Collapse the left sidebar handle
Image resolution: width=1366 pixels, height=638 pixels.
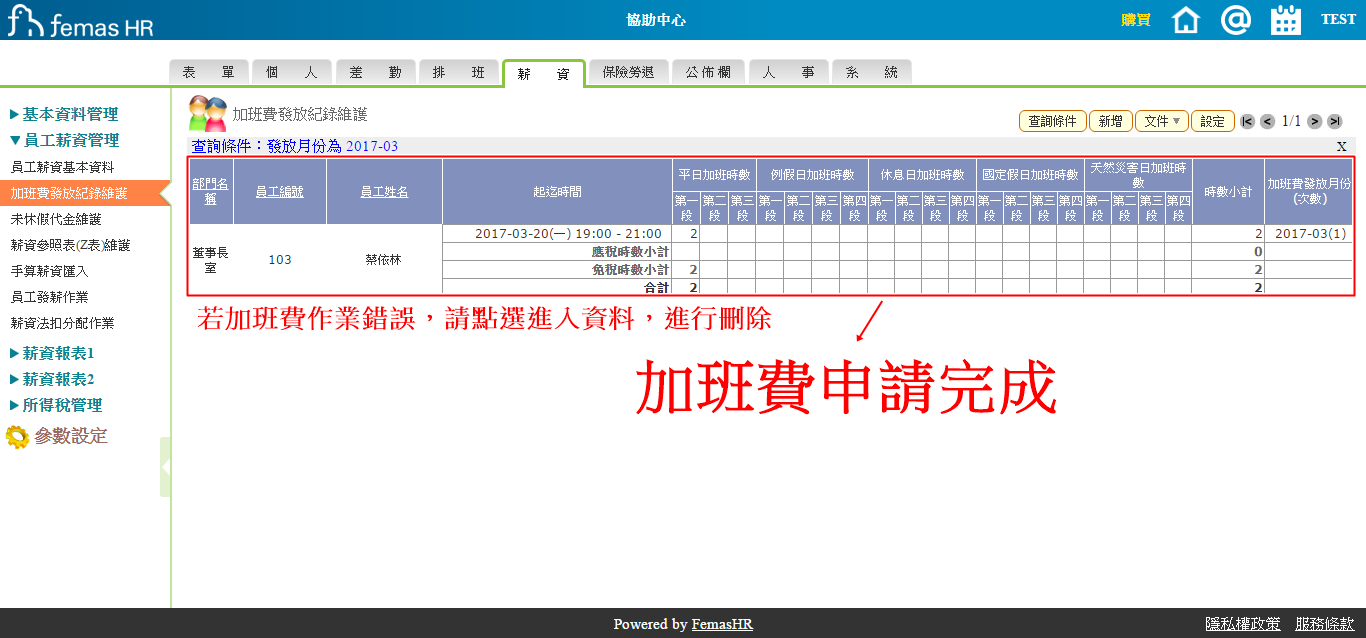pos(165,466)
